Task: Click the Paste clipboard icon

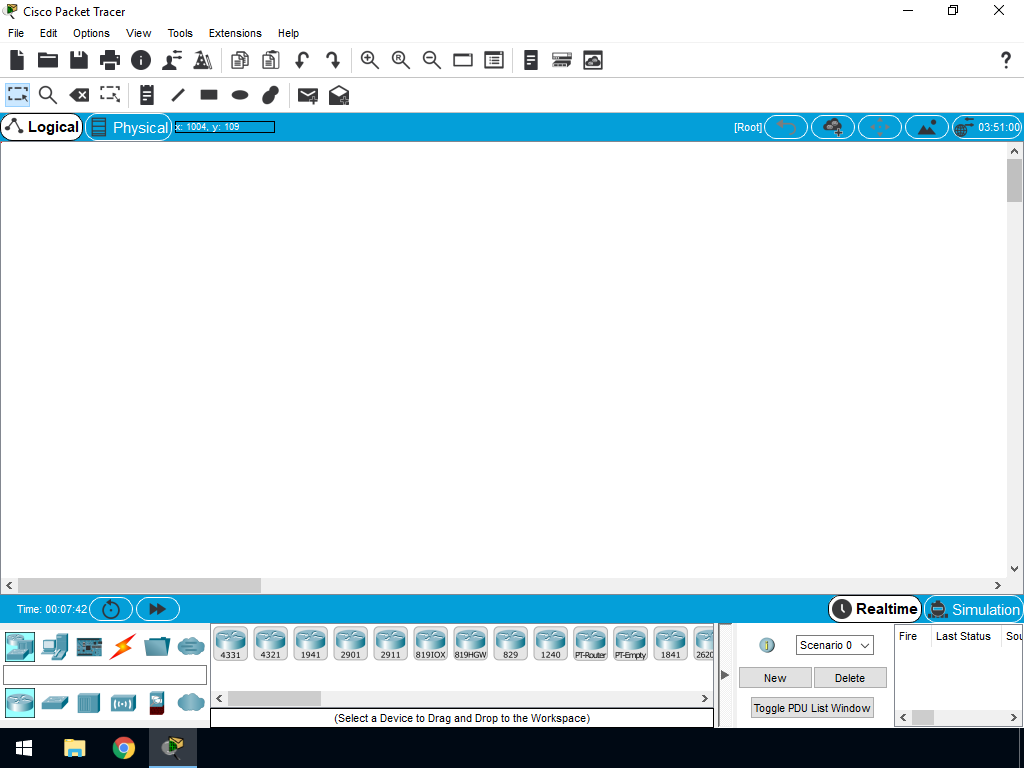Action: click(270, 60)
